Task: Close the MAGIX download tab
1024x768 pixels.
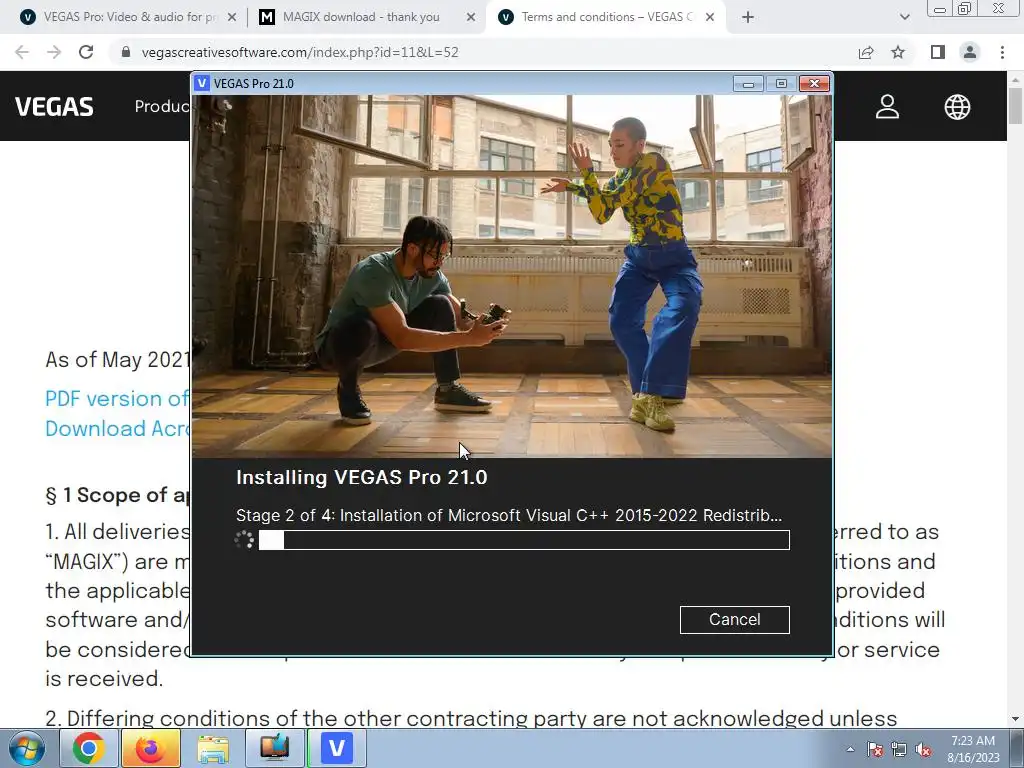Action: point(471,18)
